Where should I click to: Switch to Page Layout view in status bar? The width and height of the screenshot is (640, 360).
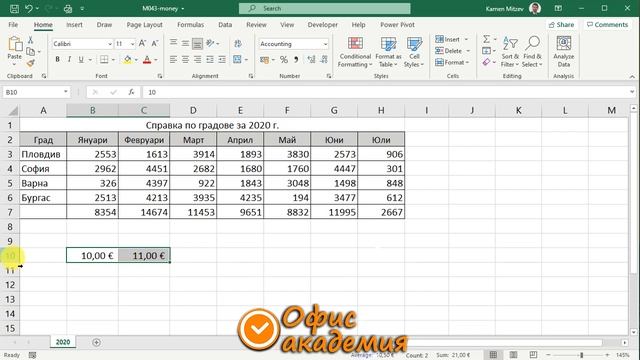click(513, 355)
